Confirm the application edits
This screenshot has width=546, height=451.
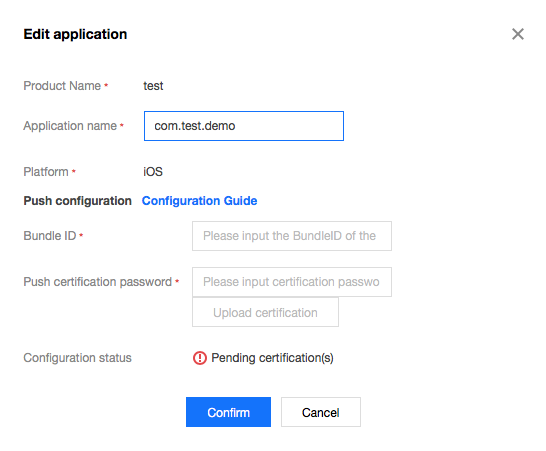tap(228, 412)
